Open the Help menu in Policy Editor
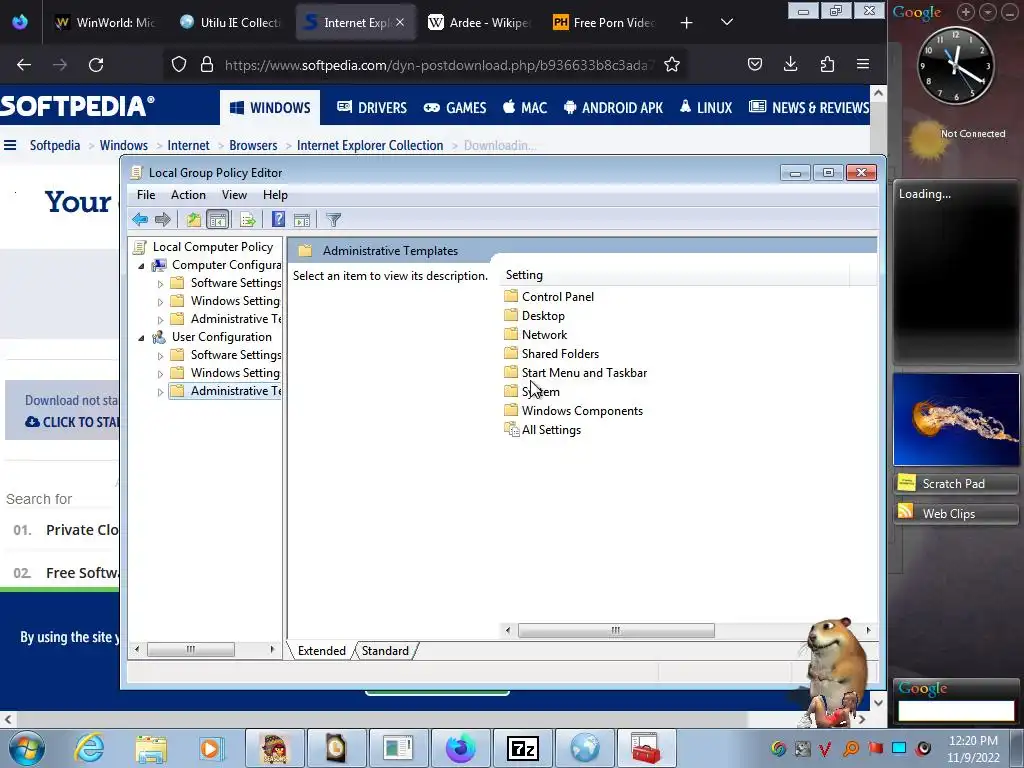Image resolution: width=1024 pixels, height=768 pixels. point(275,195)
